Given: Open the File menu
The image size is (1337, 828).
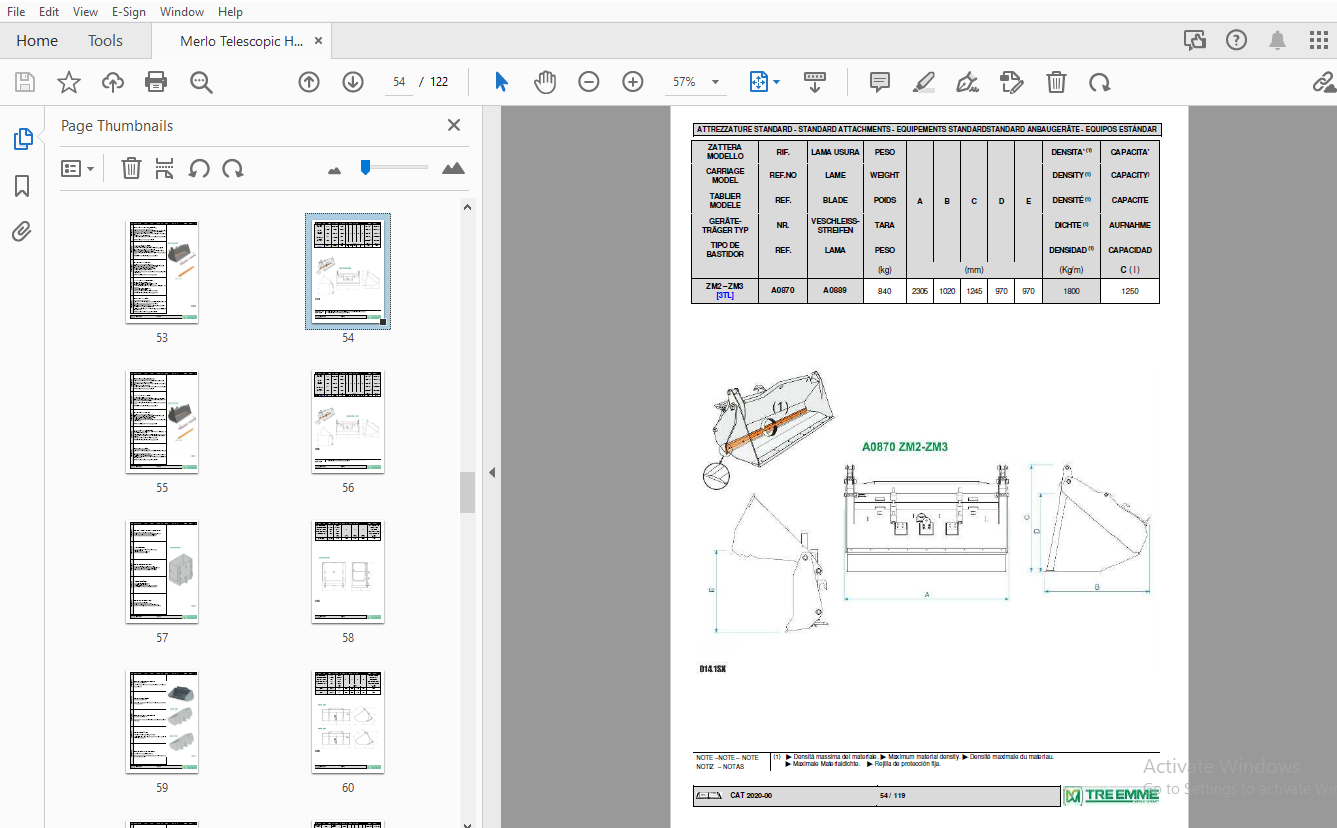Looking at the screenshot, I should point(16,12).
